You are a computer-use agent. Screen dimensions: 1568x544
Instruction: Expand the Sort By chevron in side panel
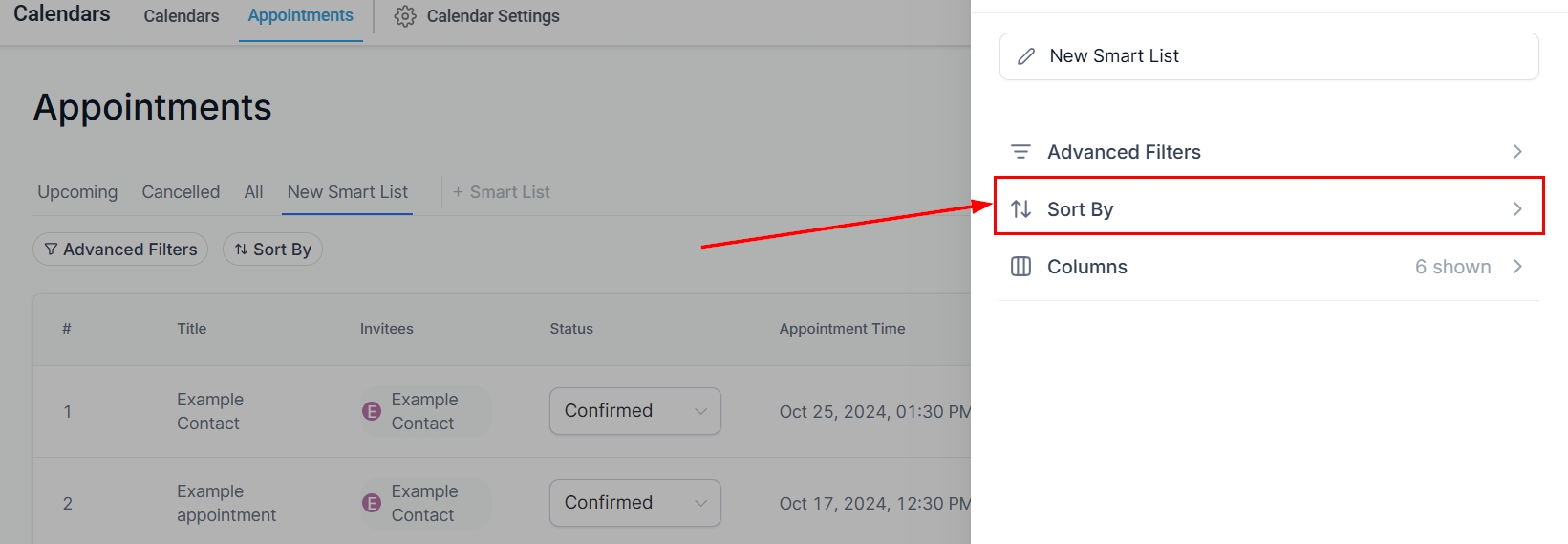1517,209
